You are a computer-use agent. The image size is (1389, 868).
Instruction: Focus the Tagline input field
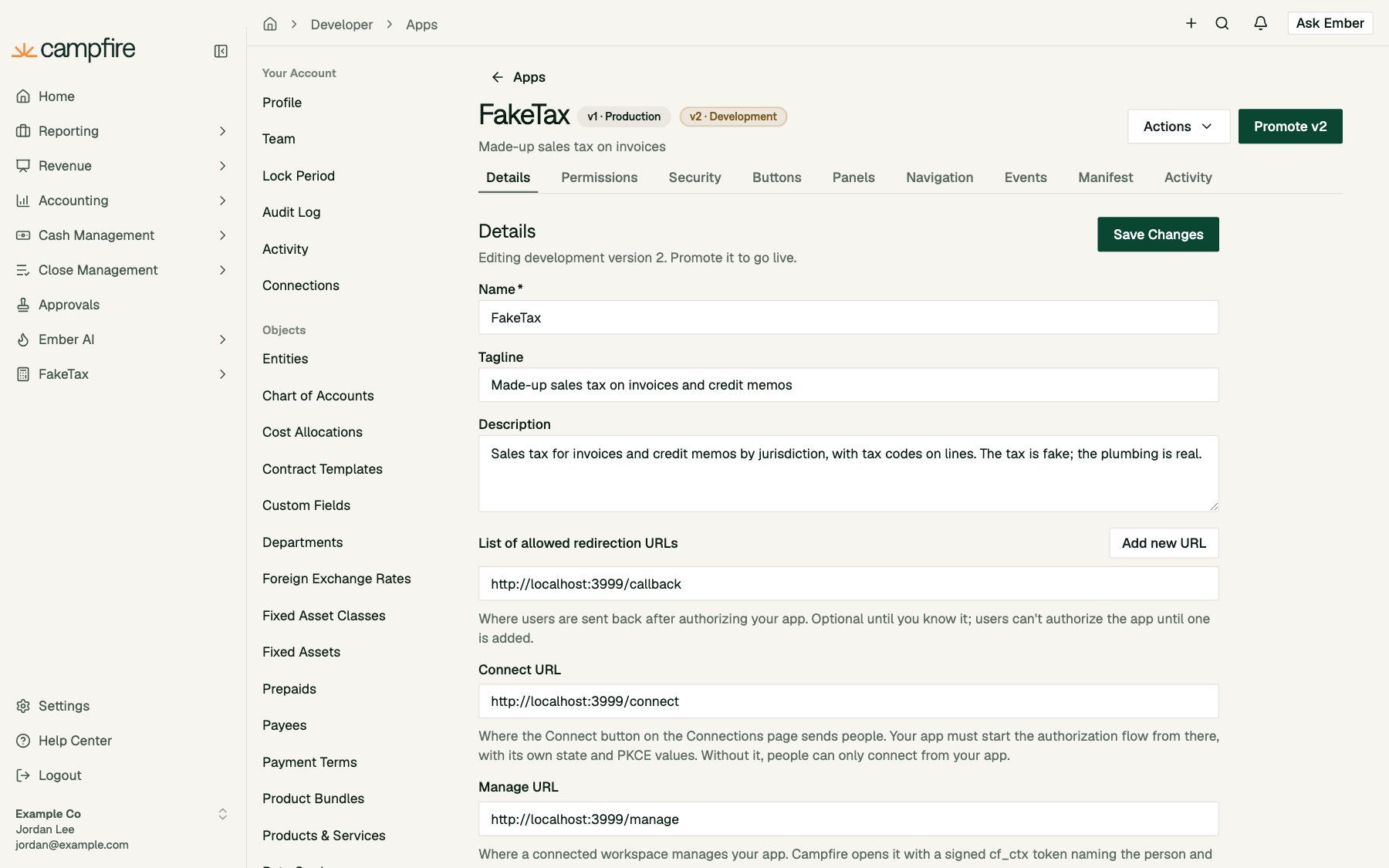[x=848, y=385]
